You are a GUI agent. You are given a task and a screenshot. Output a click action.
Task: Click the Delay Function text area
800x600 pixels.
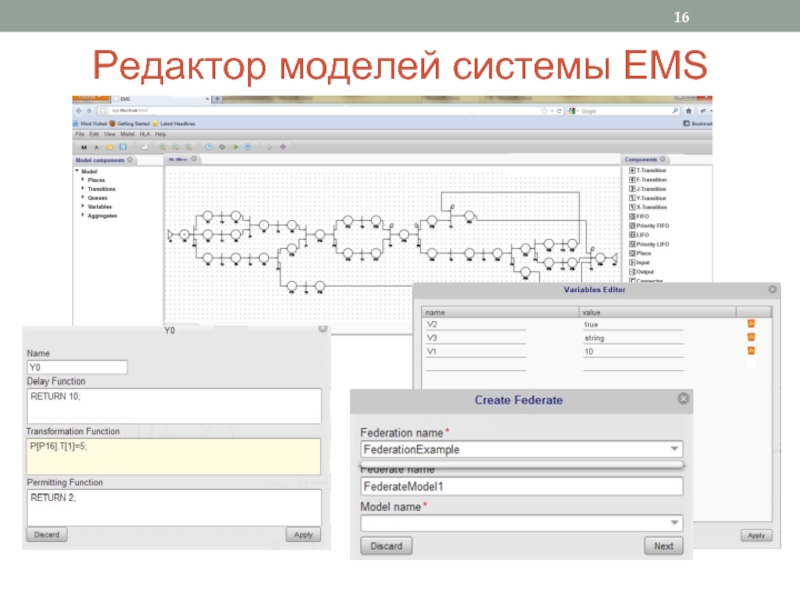coord(174,406)
